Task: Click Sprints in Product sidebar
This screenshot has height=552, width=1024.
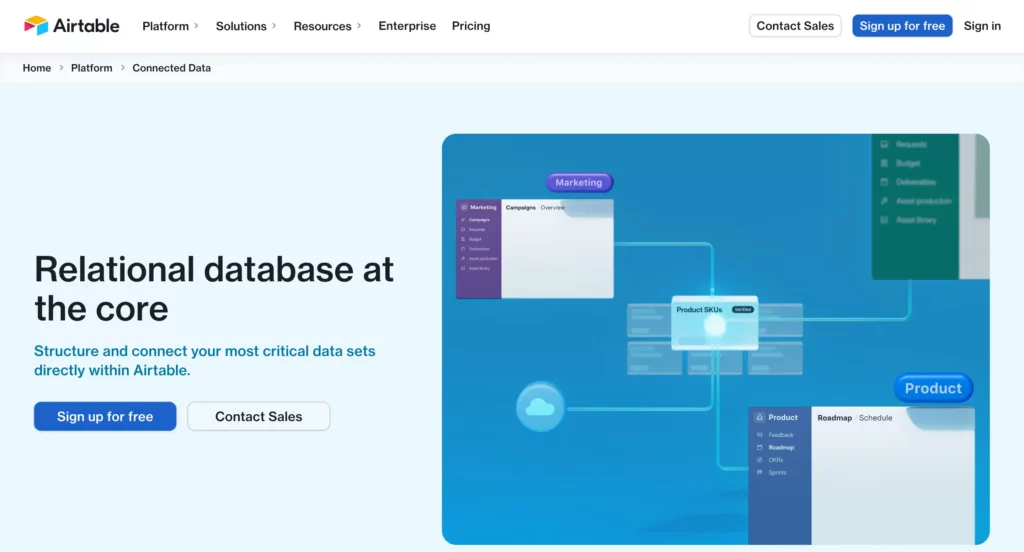Action: (x=777, y=472)
